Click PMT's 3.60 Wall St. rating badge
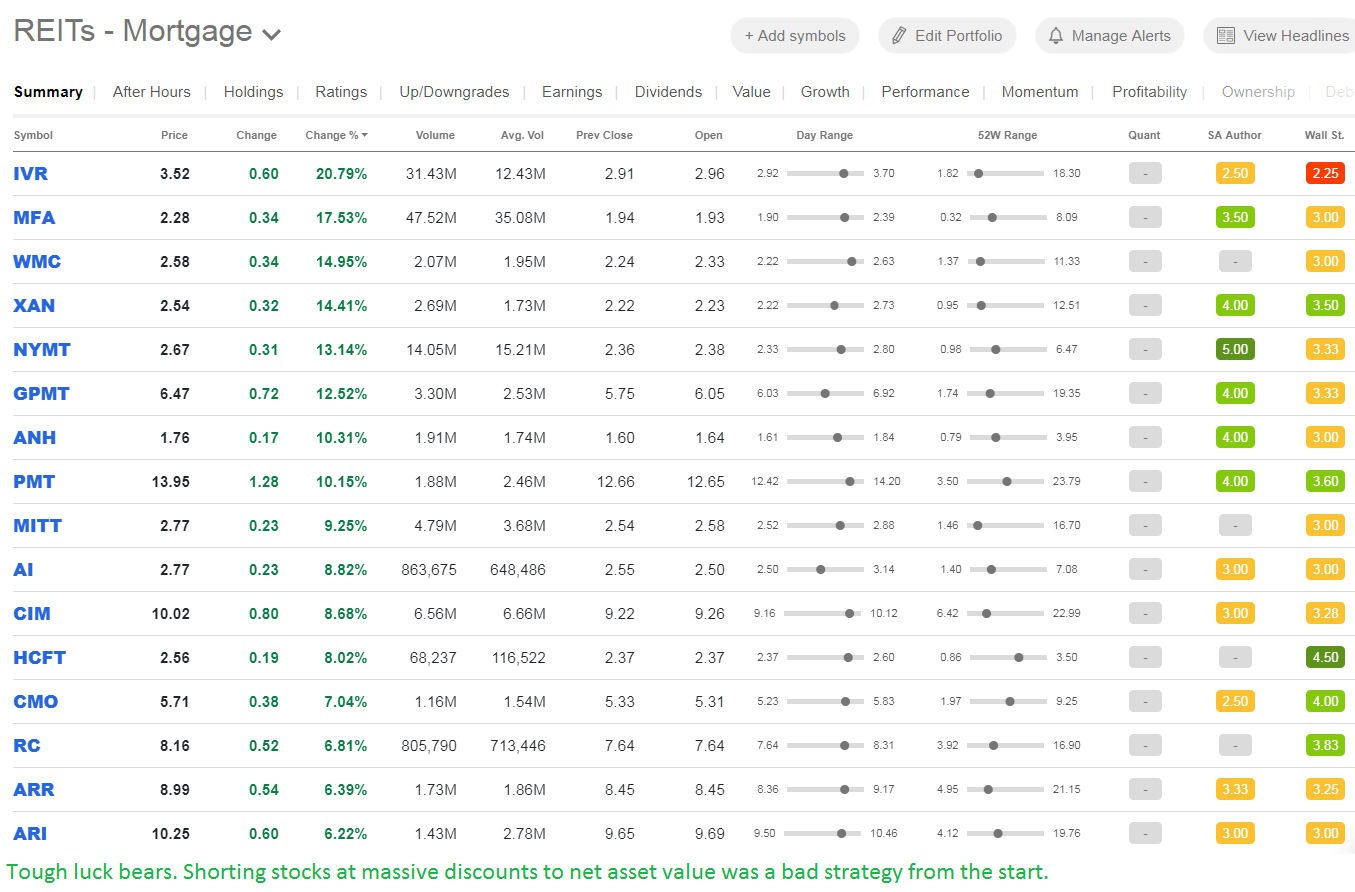This screenshot has height=892, width=1355. pos(1325,482)
